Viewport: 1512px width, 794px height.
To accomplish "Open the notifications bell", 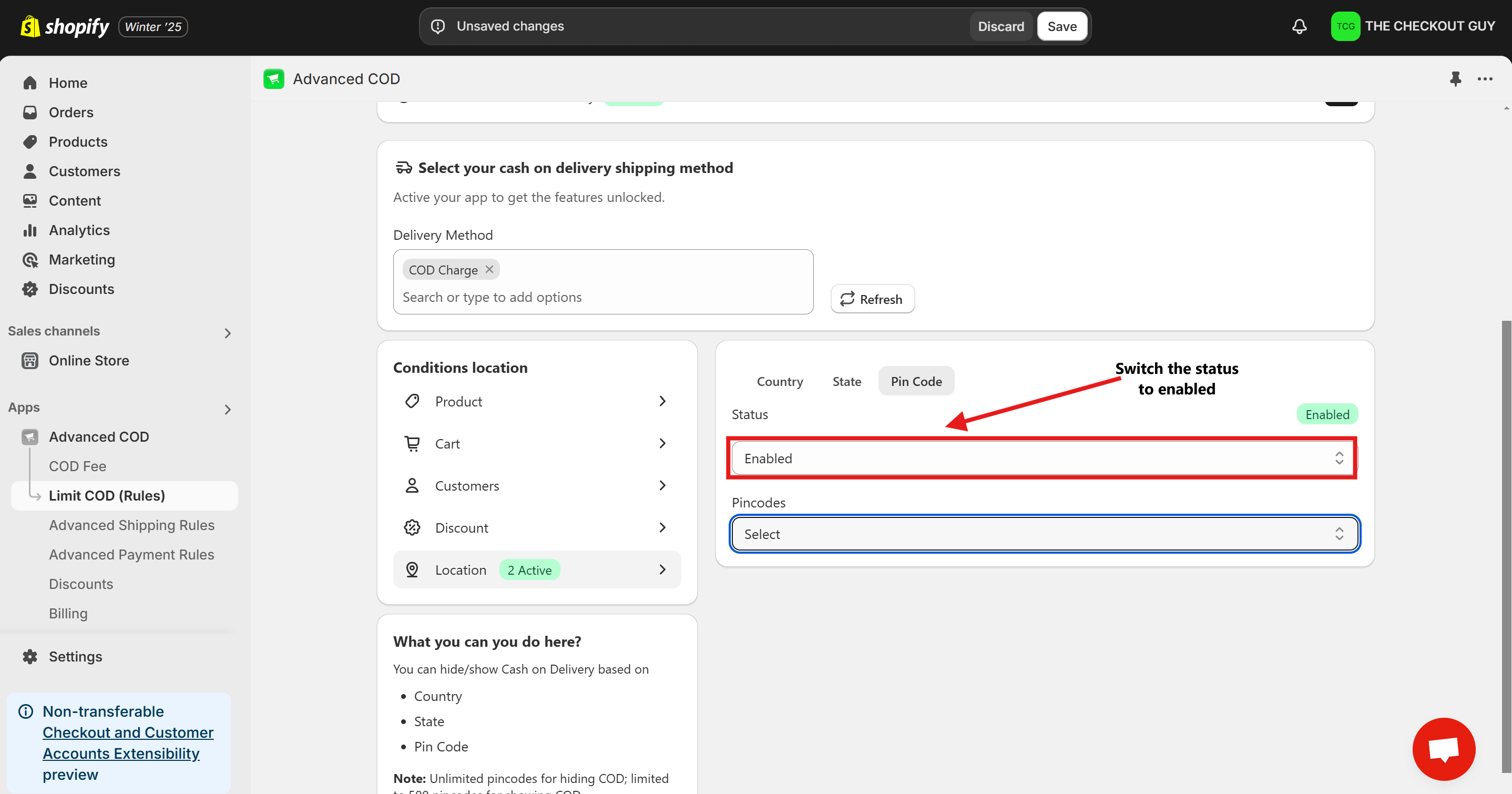I will click(1299, 26).
